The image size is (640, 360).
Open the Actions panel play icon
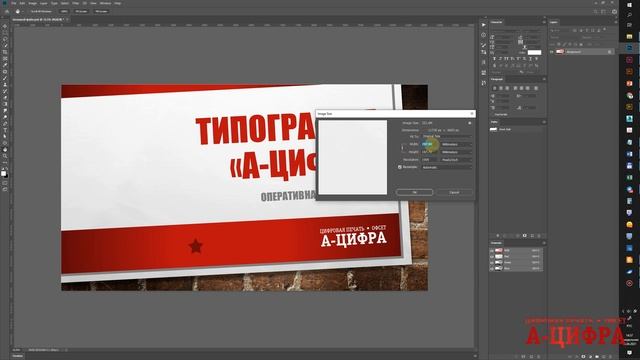coord(483,25)
